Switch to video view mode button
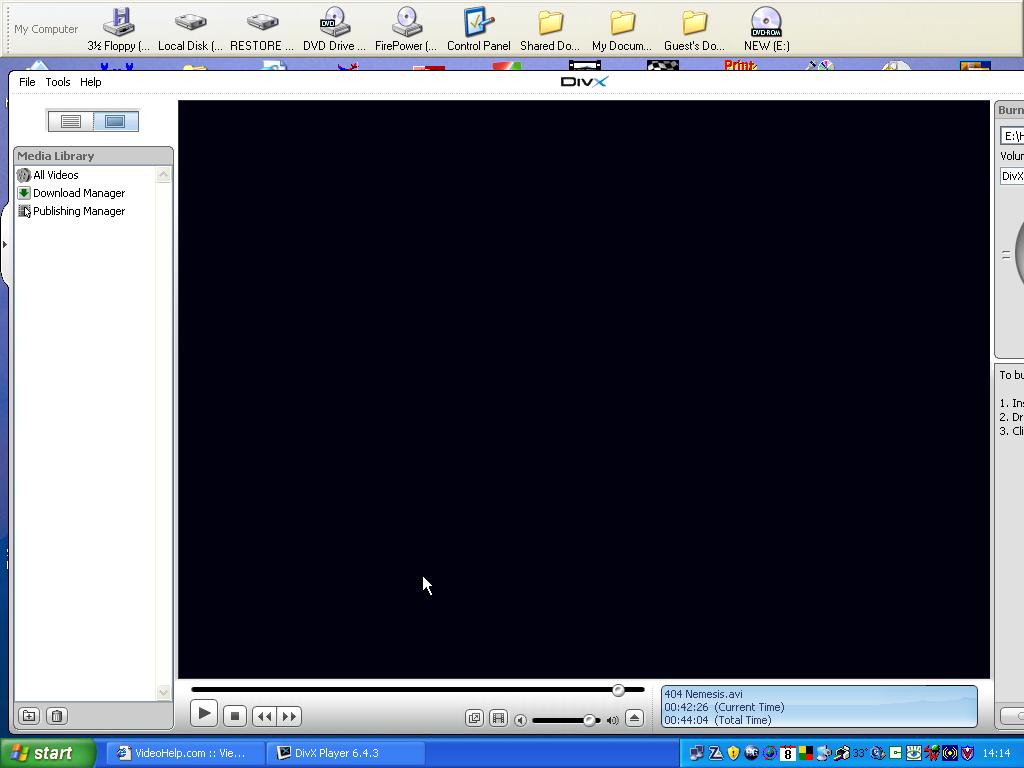Screen dimensions: 1024x768 click(x=115, y=121)
